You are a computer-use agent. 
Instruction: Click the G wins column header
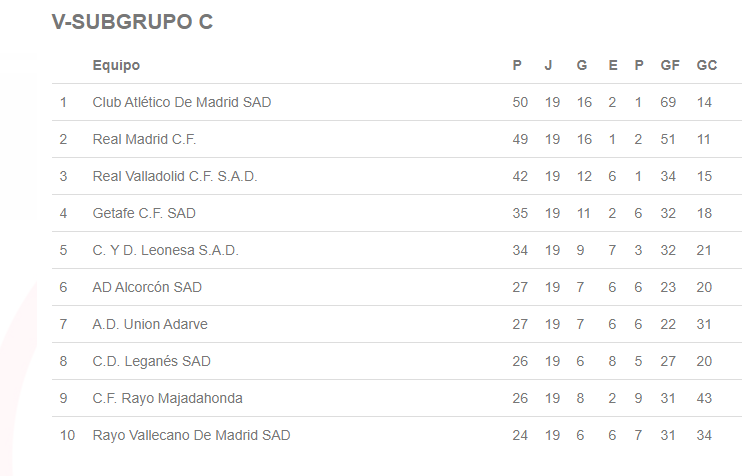(x=582, y=65)
